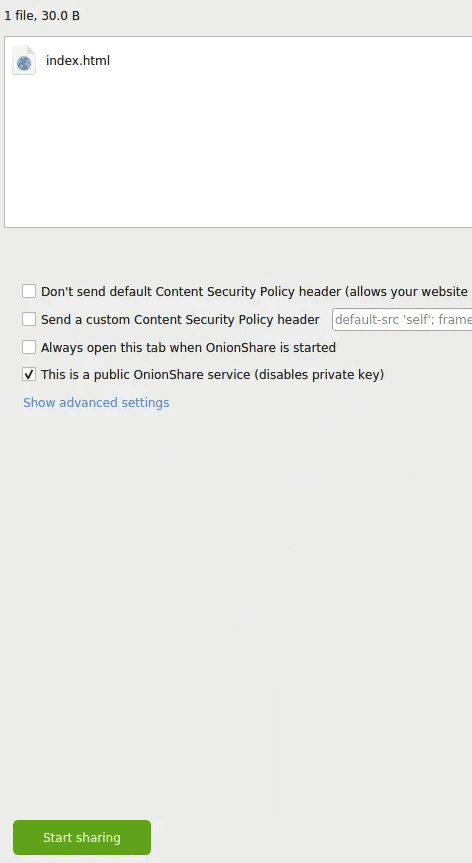Viewport: 472px width, 863px height.
Task: Click the "disables private key" portion of label
Action: [319, 375]
